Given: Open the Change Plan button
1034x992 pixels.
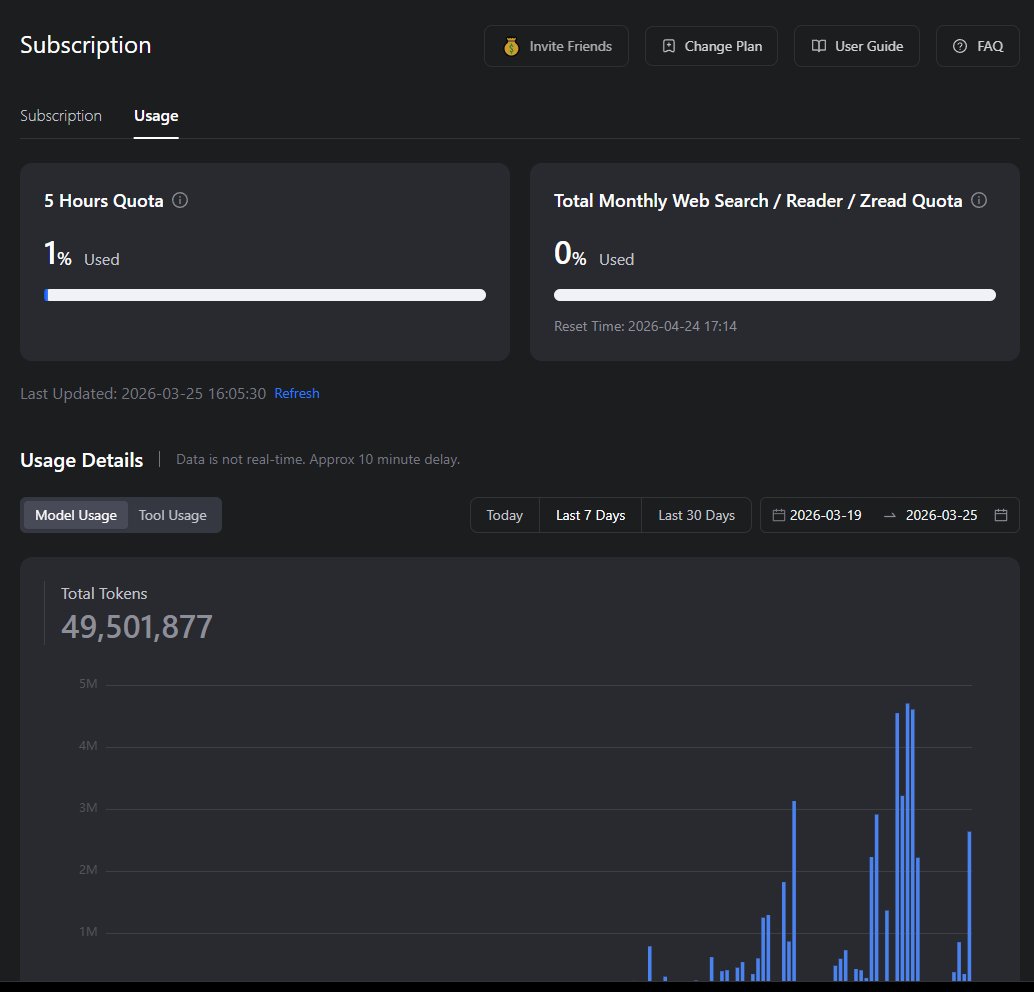Looking at the screenshot, I should tap(711, 46).
